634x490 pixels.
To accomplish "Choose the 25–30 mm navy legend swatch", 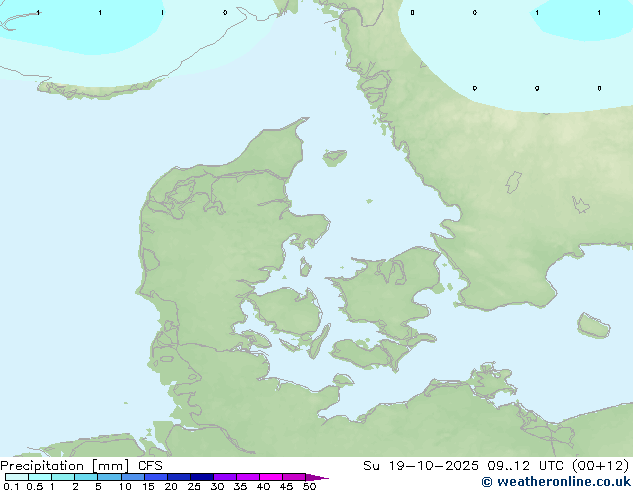I will pos(202,477).
